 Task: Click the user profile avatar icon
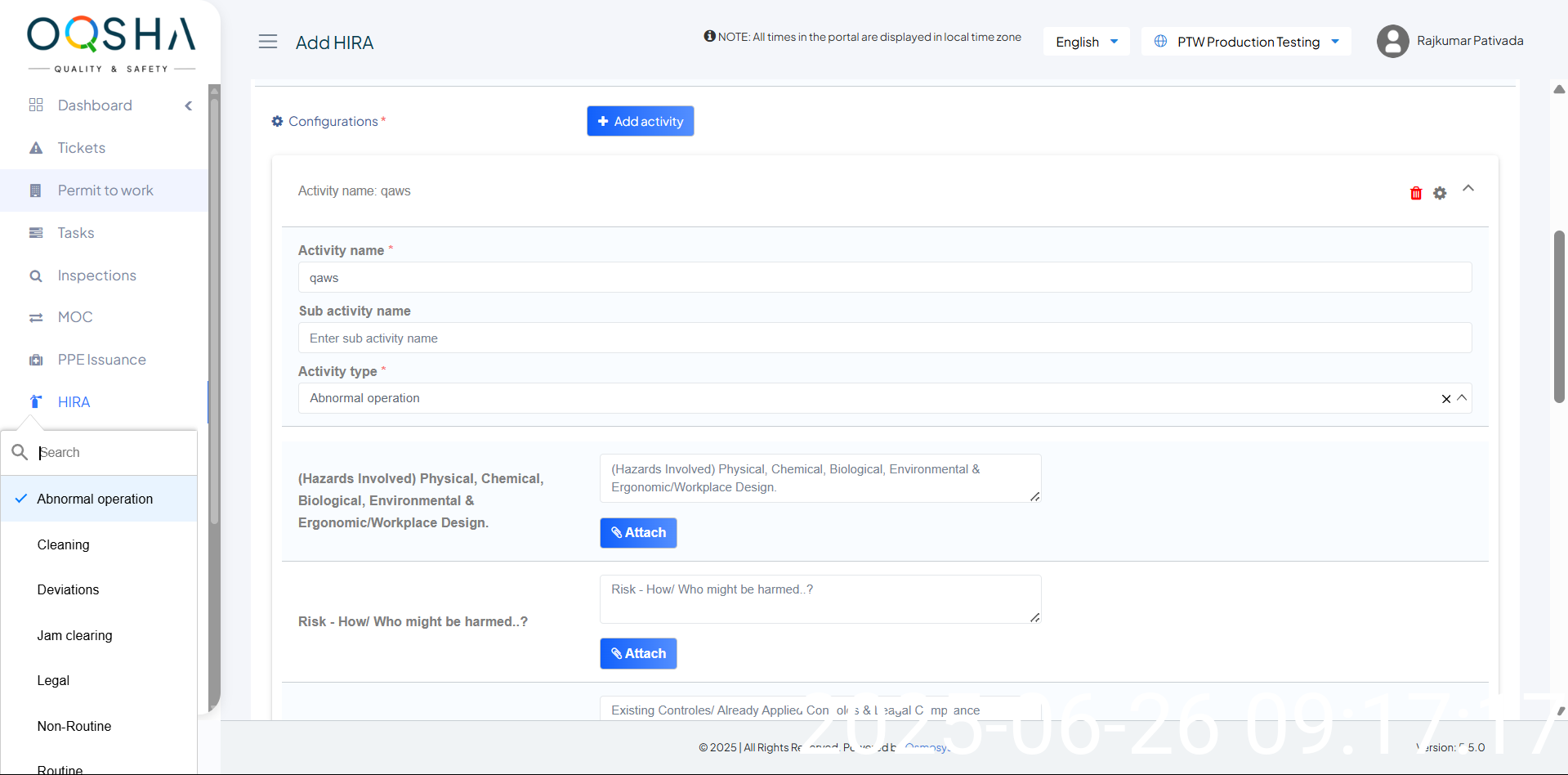coord(1392,41)
